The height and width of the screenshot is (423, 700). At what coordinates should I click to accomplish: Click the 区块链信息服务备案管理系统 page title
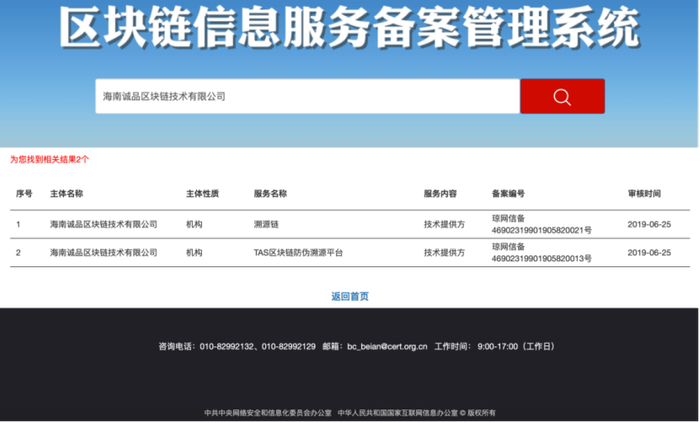(x=350, y=28)
